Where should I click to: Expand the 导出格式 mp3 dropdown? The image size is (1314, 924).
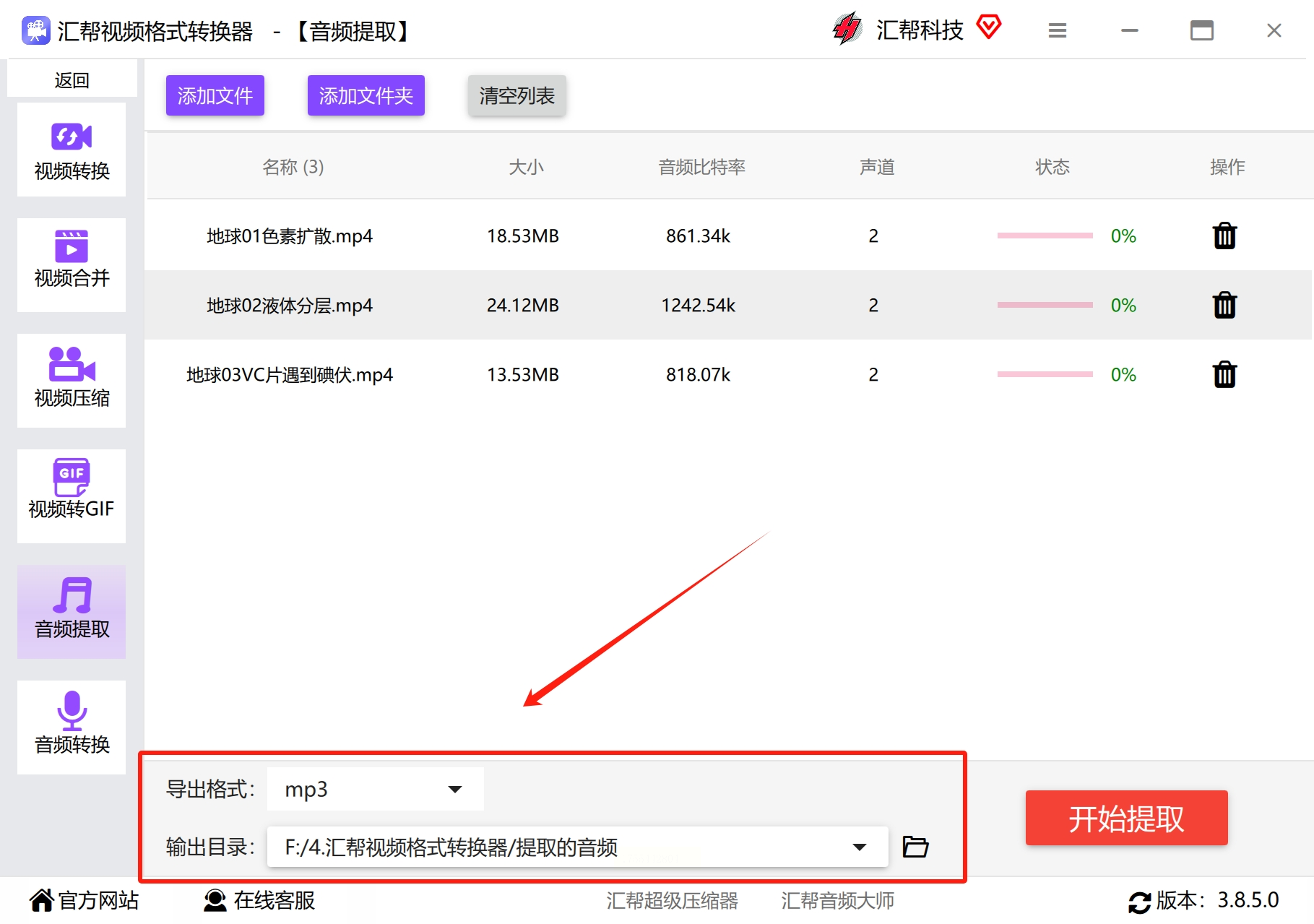pos(376,789)
